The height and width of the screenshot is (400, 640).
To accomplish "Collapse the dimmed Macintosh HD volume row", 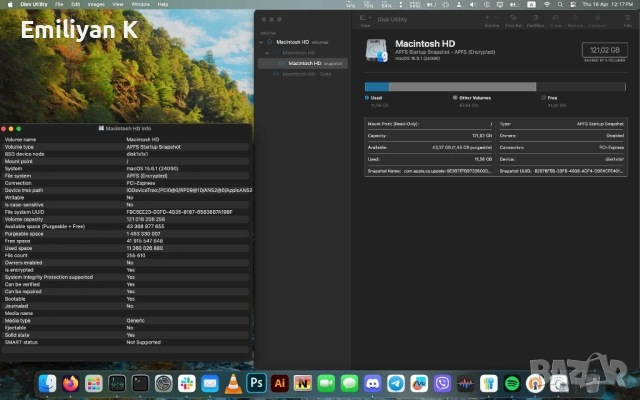I will (x=267, y=53).
